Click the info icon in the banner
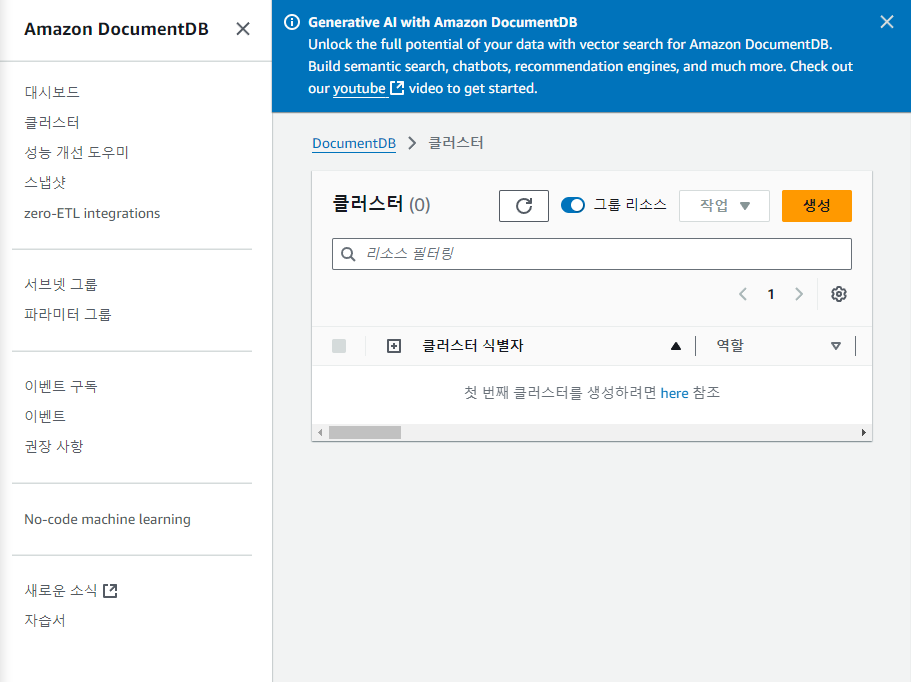The image size is (911, 682). click(x=292, y=22)
